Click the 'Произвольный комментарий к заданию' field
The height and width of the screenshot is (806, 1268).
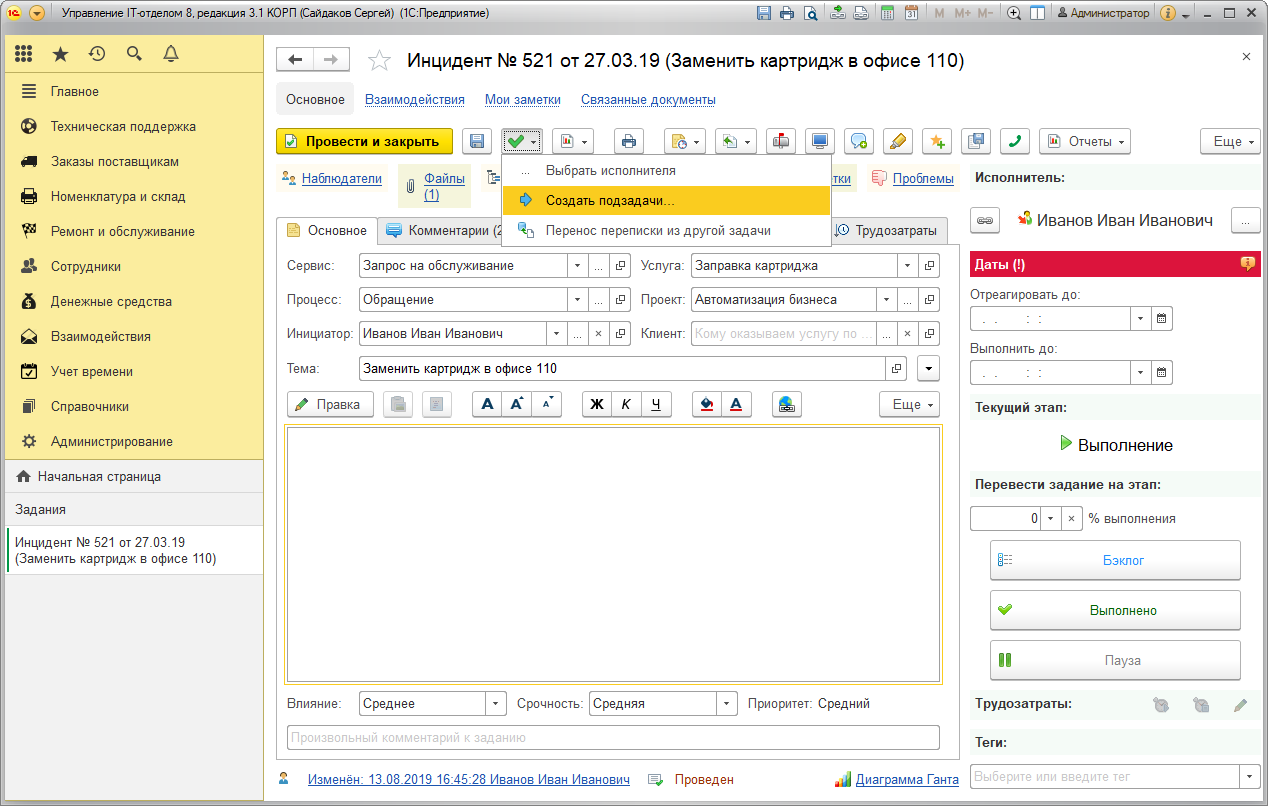[x=613, y=738]
